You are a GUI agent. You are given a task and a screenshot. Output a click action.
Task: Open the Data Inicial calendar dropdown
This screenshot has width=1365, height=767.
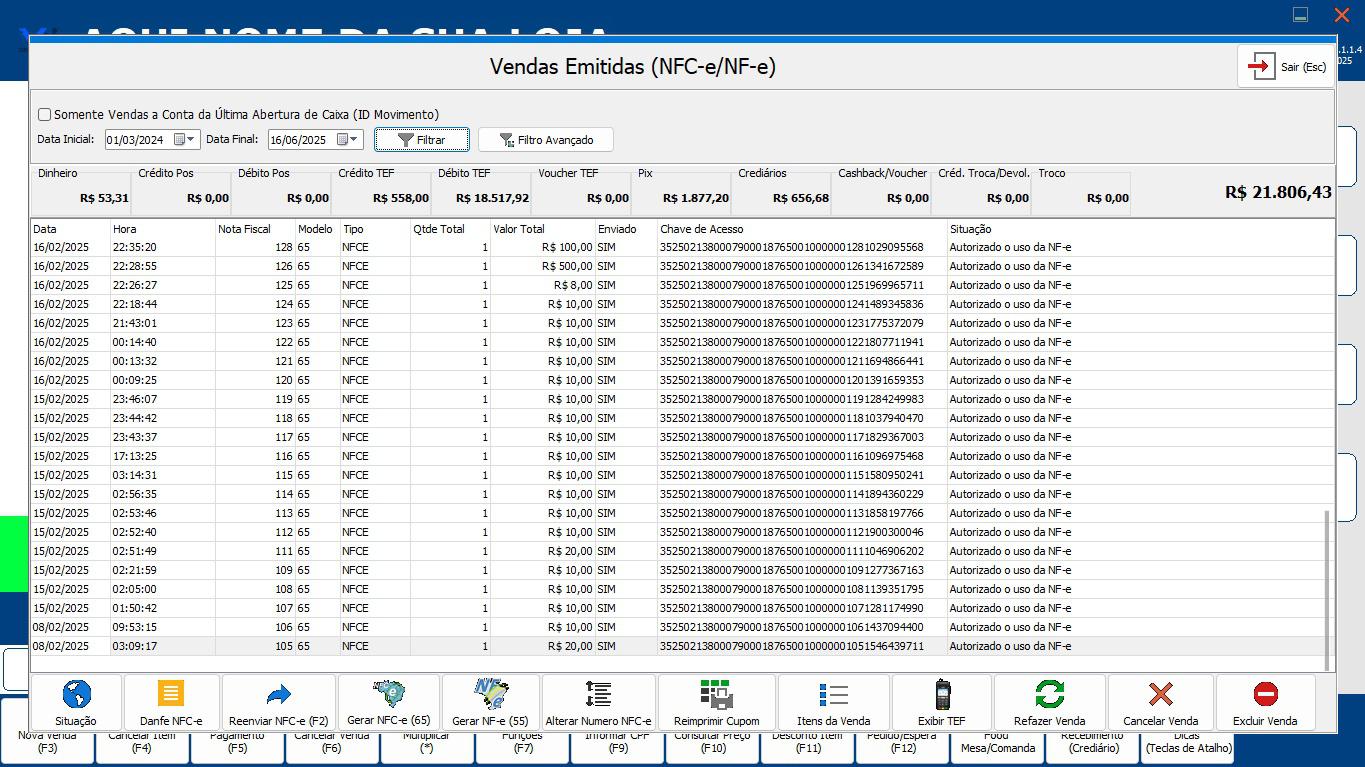click(x=185, y=140)
